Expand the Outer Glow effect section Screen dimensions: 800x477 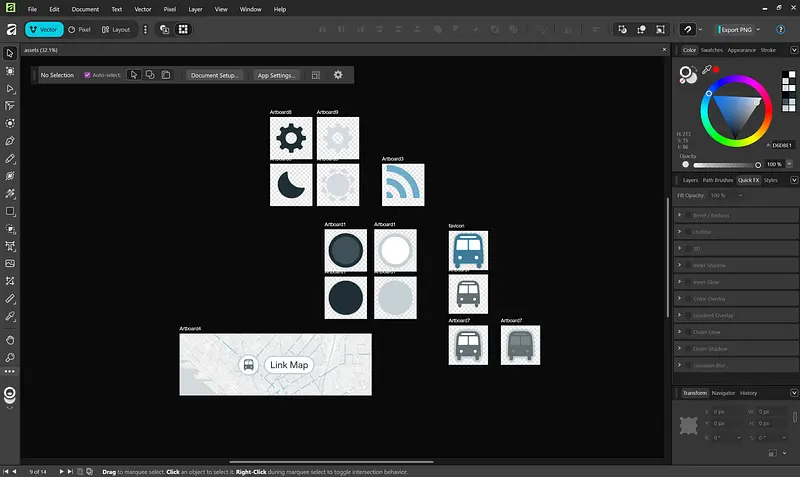(680, 332)
